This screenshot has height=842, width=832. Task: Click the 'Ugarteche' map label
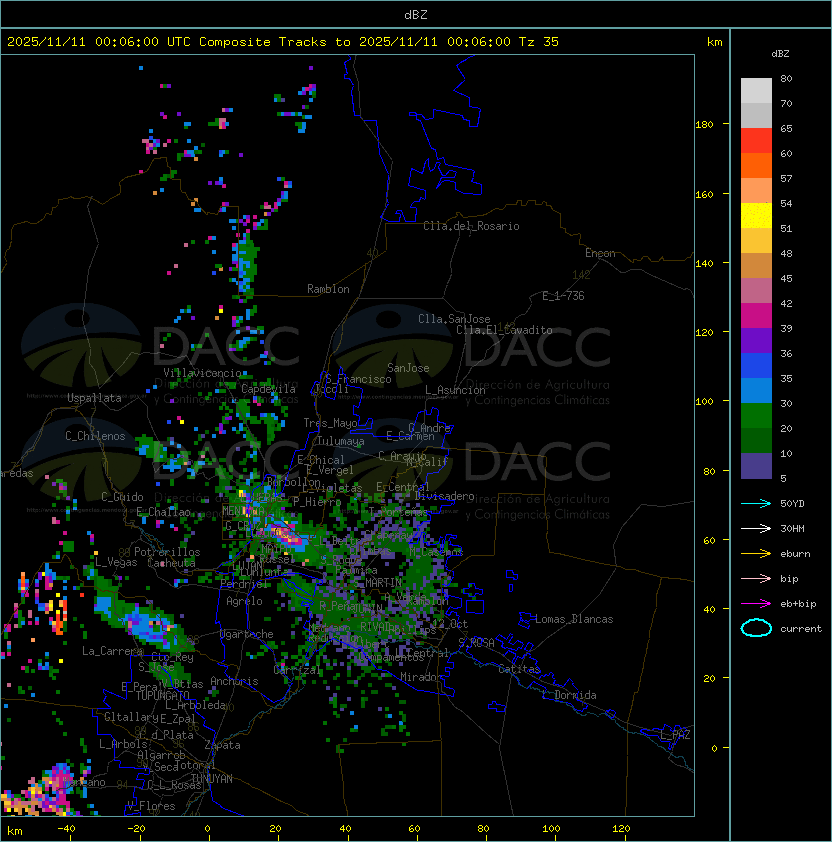tap(247, 634)
